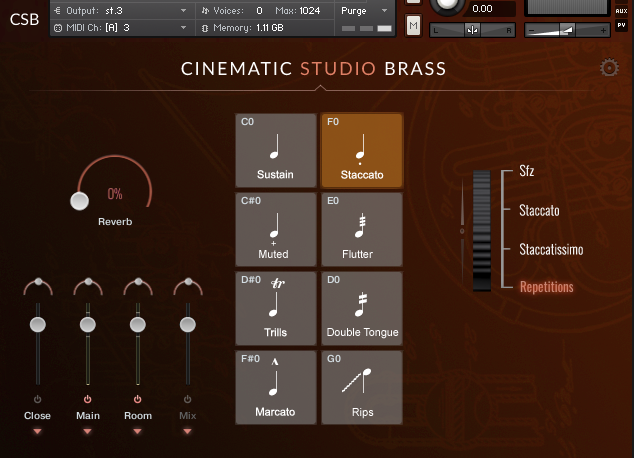The image size is (634, 458).
Task: Click the Reverb 0% value
Action: pos(115,194)
